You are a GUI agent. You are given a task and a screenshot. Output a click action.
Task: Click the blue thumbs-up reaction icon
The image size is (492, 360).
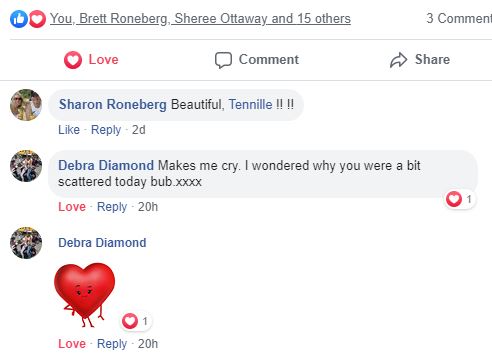[x=19, y=19]
